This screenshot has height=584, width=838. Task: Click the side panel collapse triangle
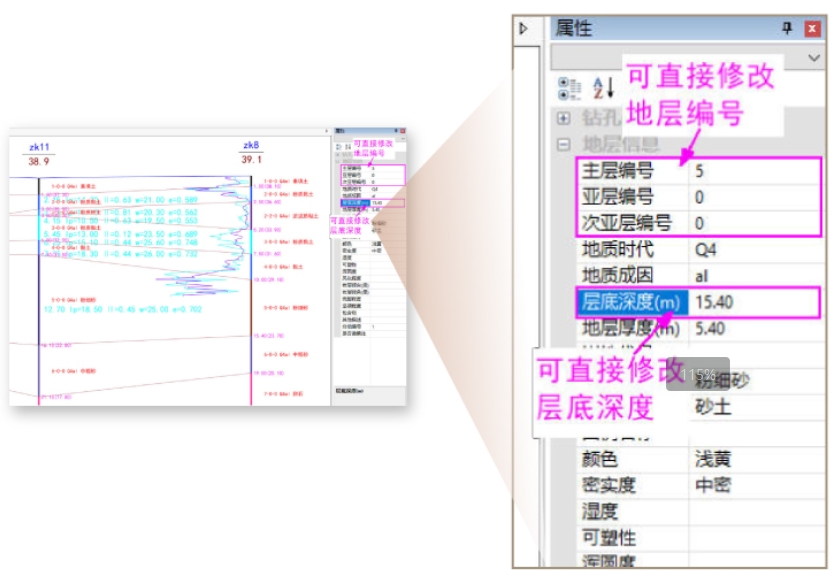coord(525,29)
